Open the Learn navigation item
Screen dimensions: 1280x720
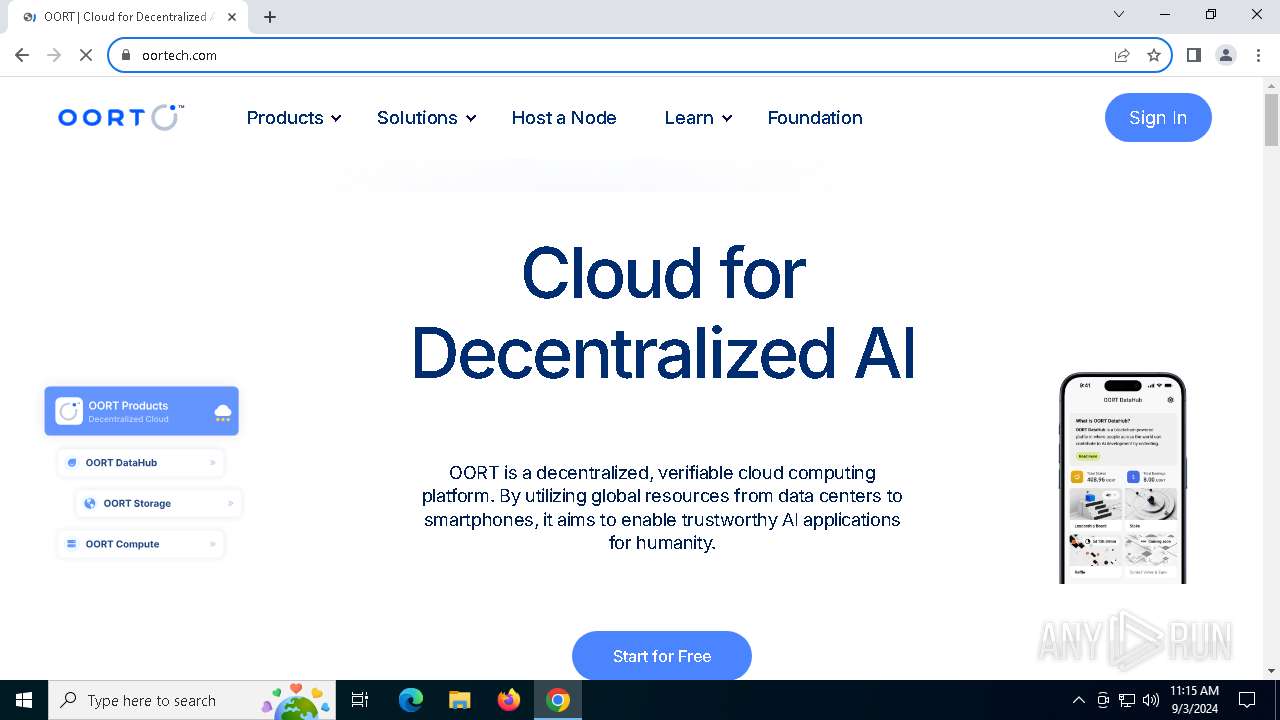click(689, 118)
